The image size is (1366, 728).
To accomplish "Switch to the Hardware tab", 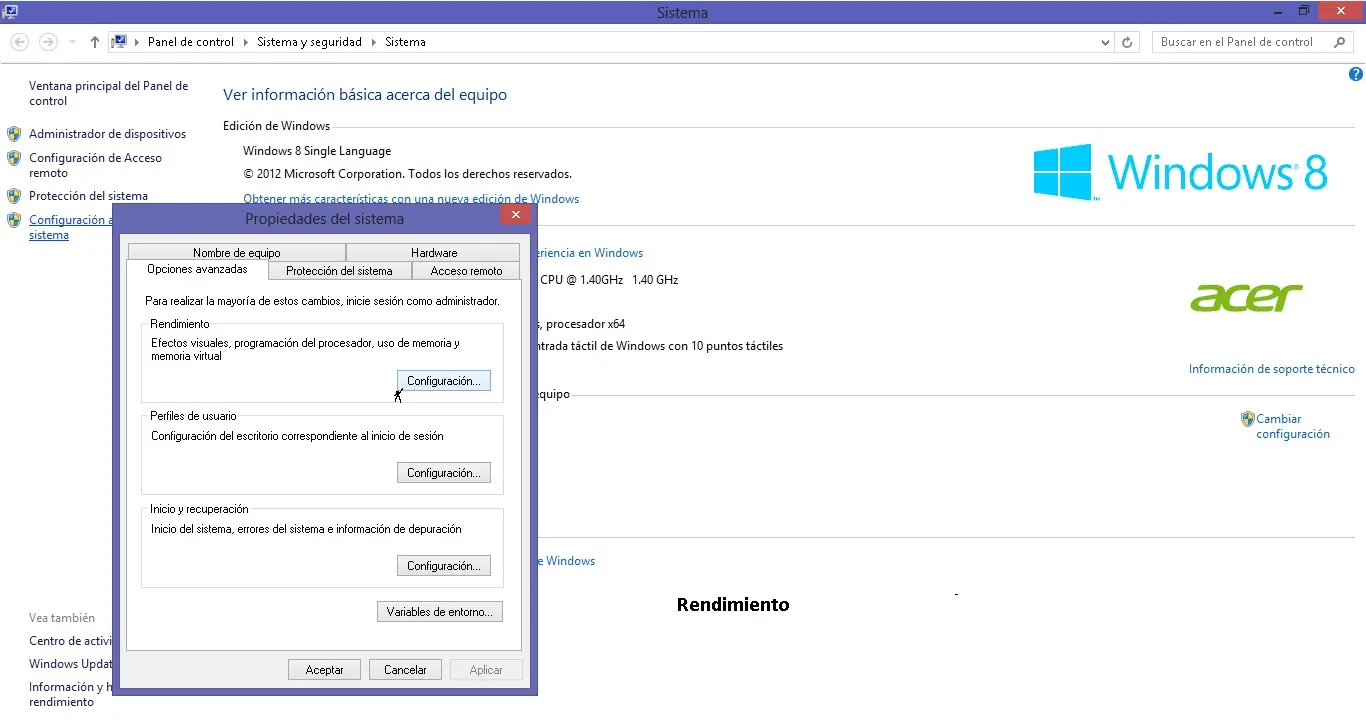I will 434,253.
